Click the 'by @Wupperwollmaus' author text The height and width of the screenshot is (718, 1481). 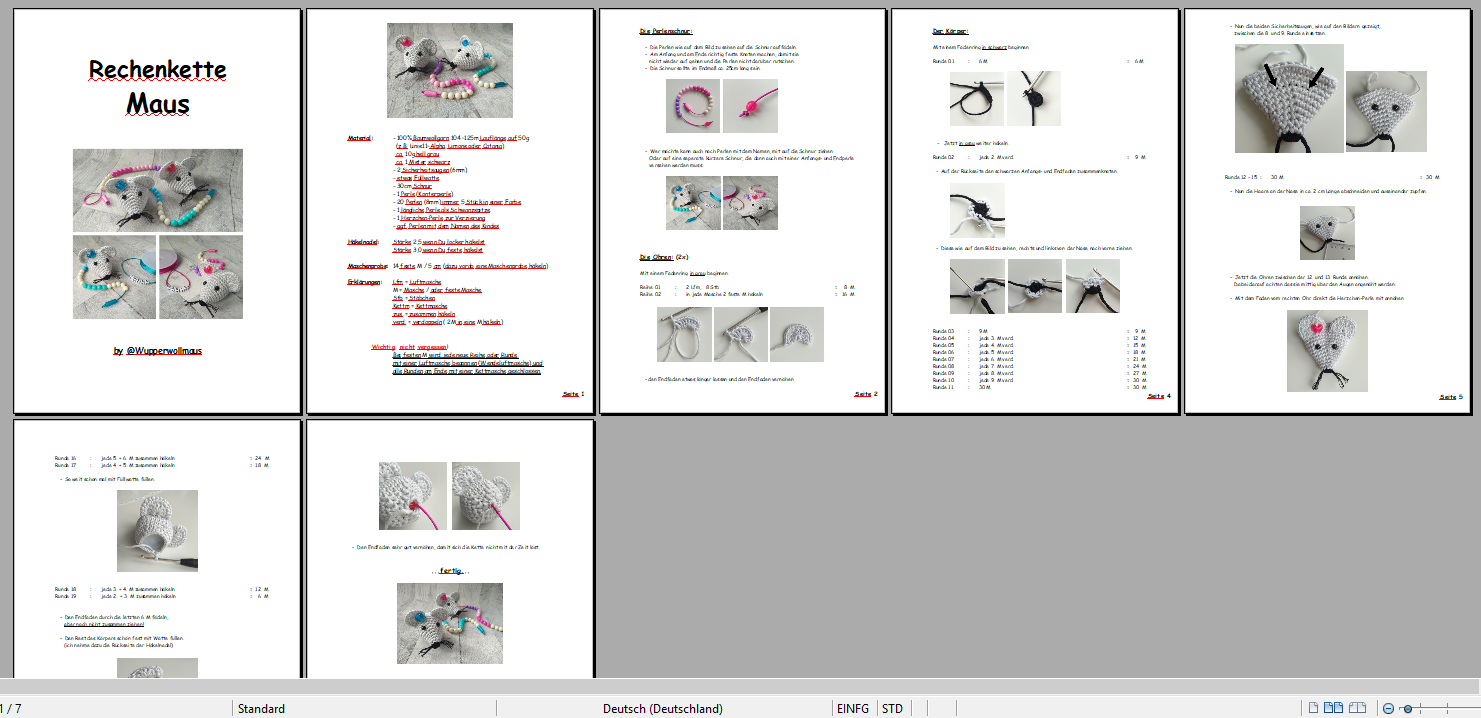[x=157, y=351]
